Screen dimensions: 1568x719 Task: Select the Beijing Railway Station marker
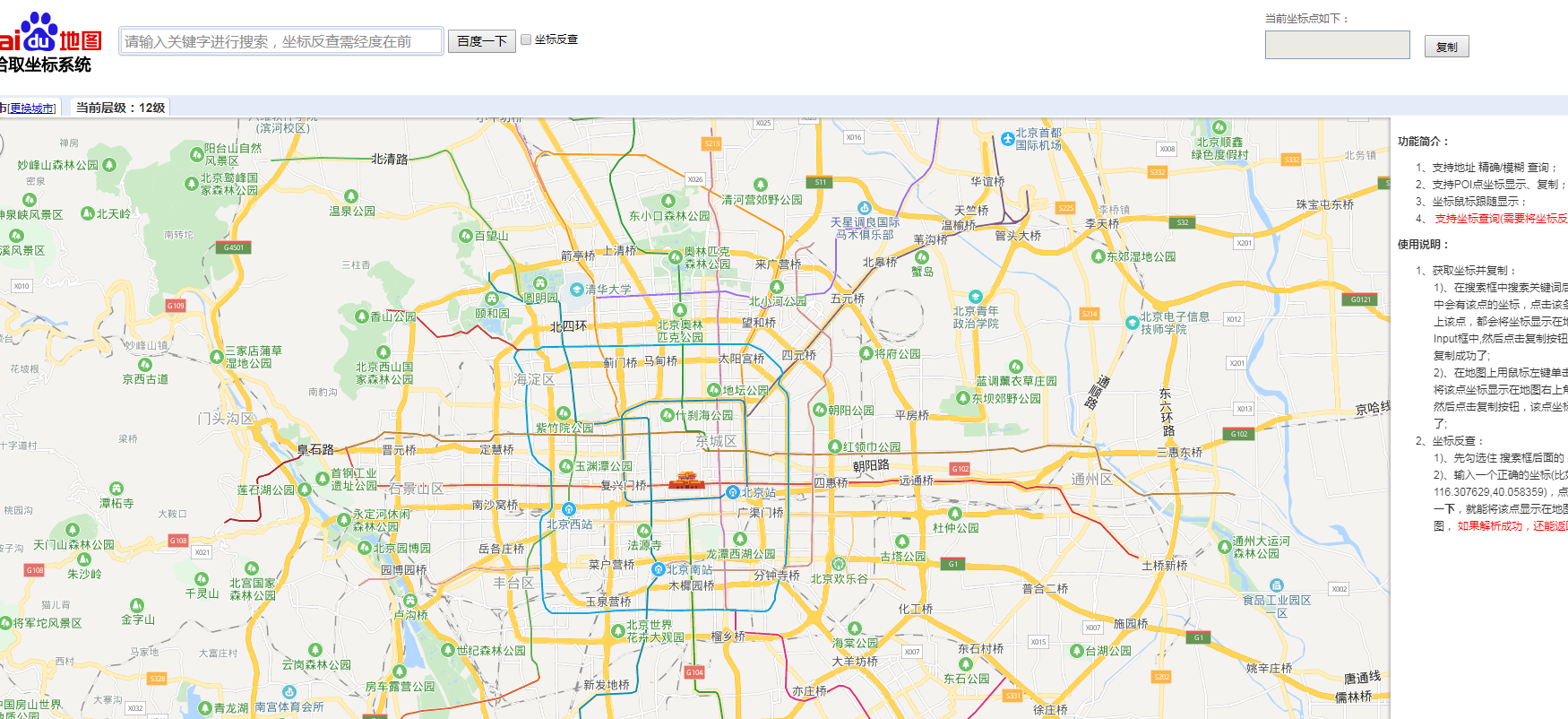coord(733,492)
